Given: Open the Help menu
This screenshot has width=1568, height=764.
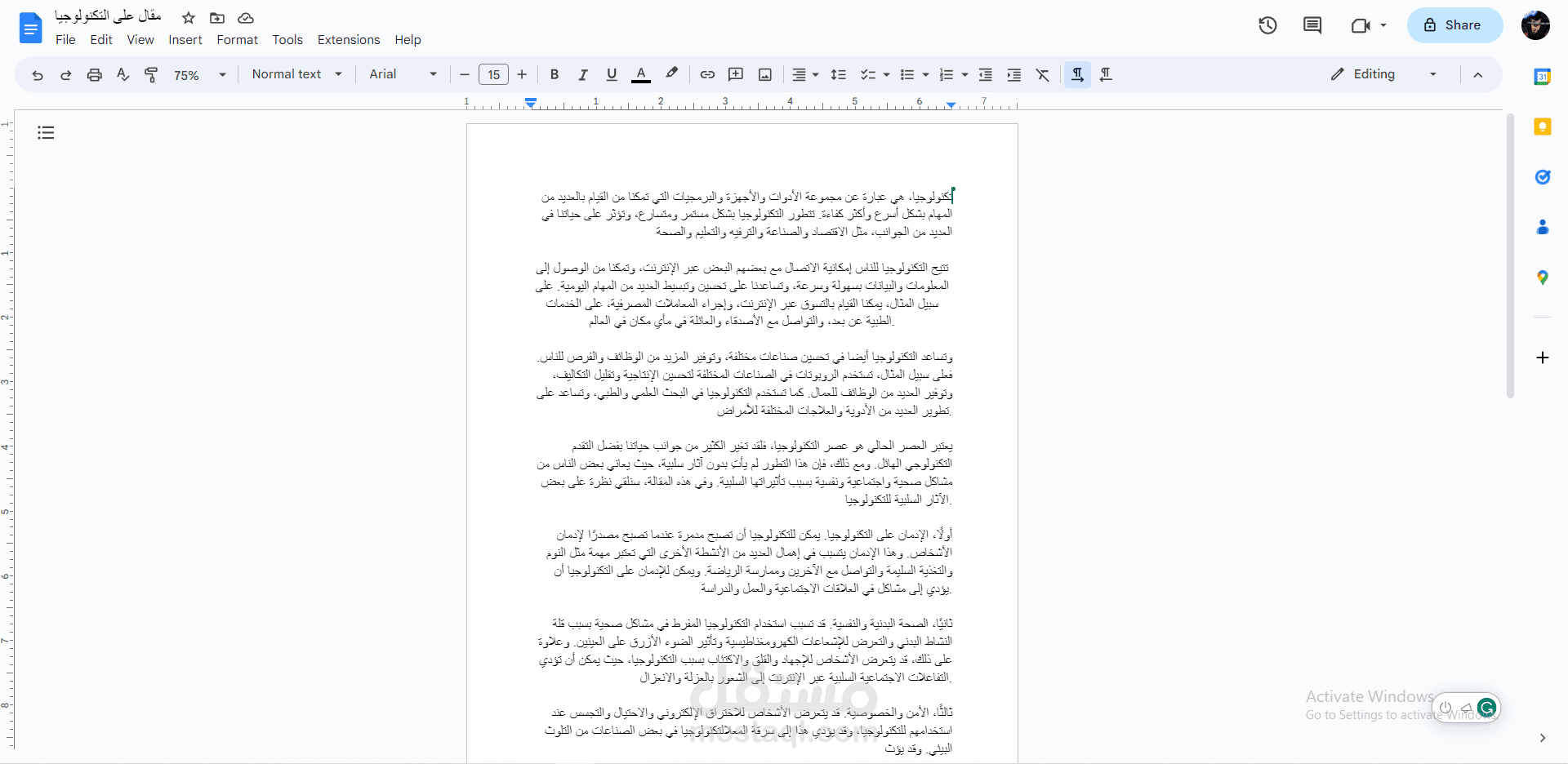Looking at the screenshot, I should (x=408, y=40).
